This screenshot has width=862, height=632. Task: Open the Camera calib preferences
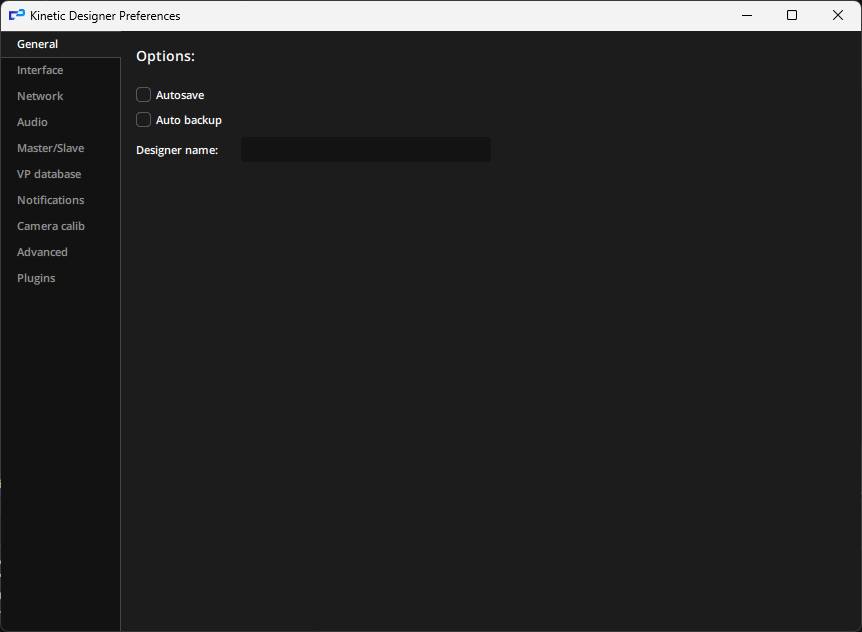point(51,225)
